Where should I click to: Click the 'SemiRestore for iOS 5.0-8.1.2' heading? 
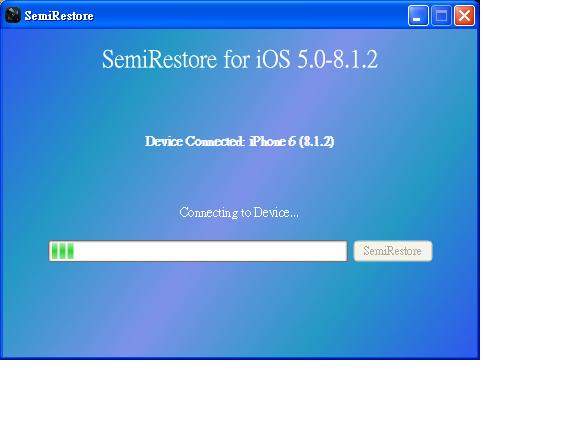click(240, 59)
